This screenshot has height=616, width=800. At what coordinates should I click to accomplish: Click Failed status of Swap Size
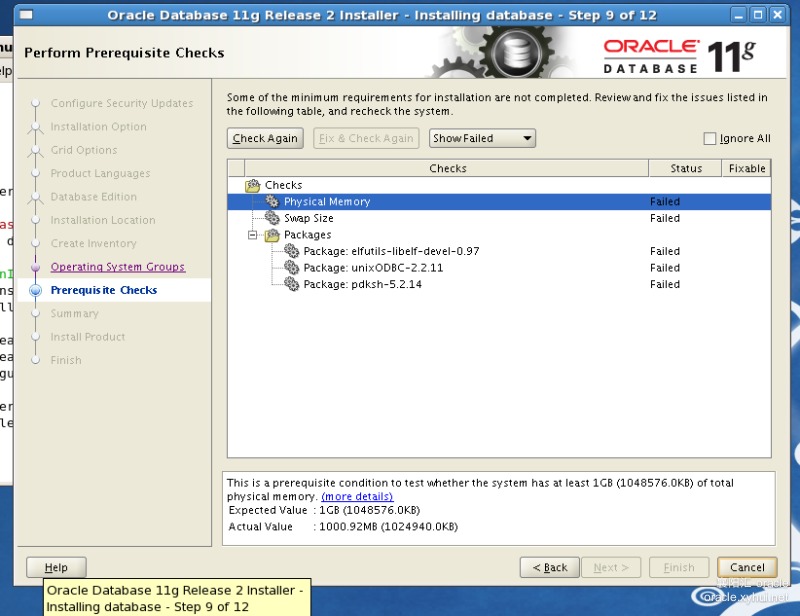click(x=665, y=218)
